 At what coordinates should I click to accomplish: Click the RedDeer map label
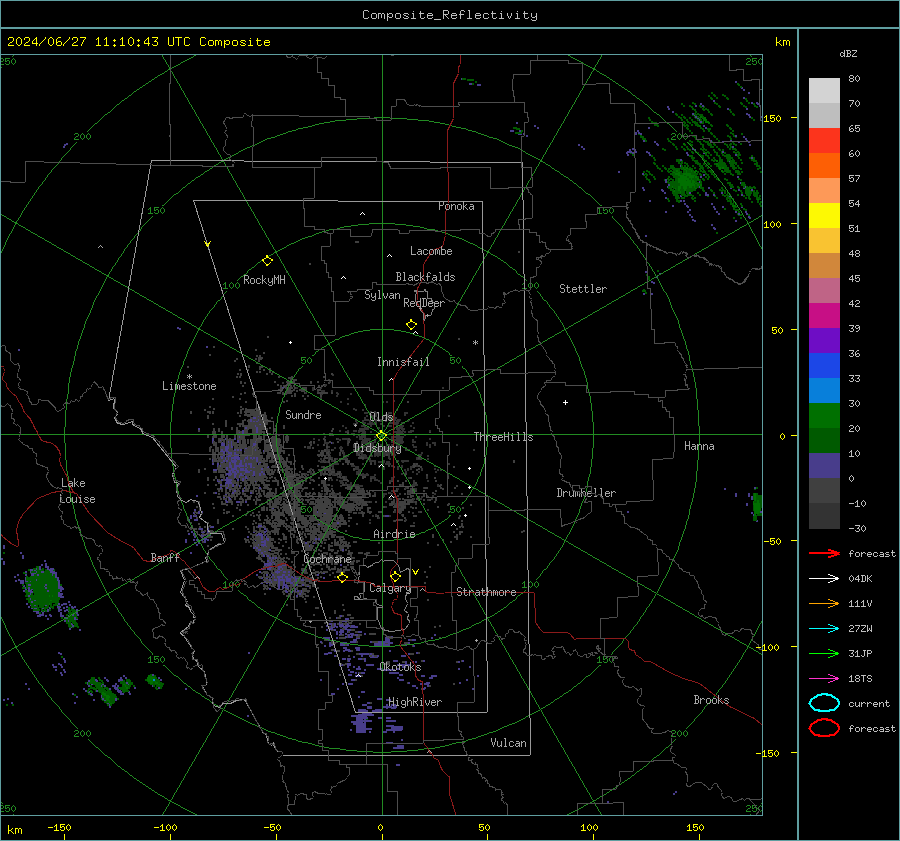(424, 303)
